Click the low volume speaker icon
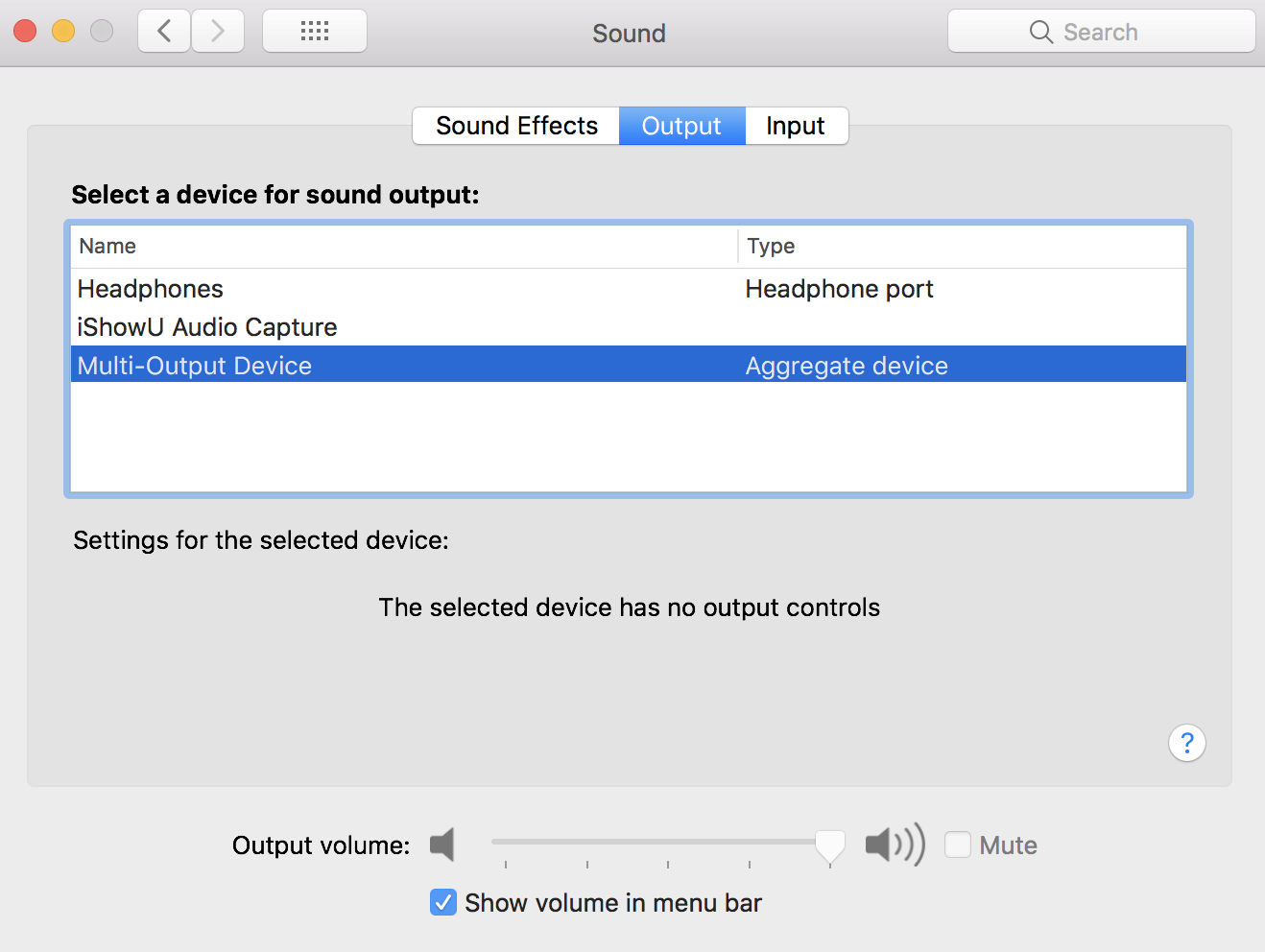 click(x=442, y=845)
